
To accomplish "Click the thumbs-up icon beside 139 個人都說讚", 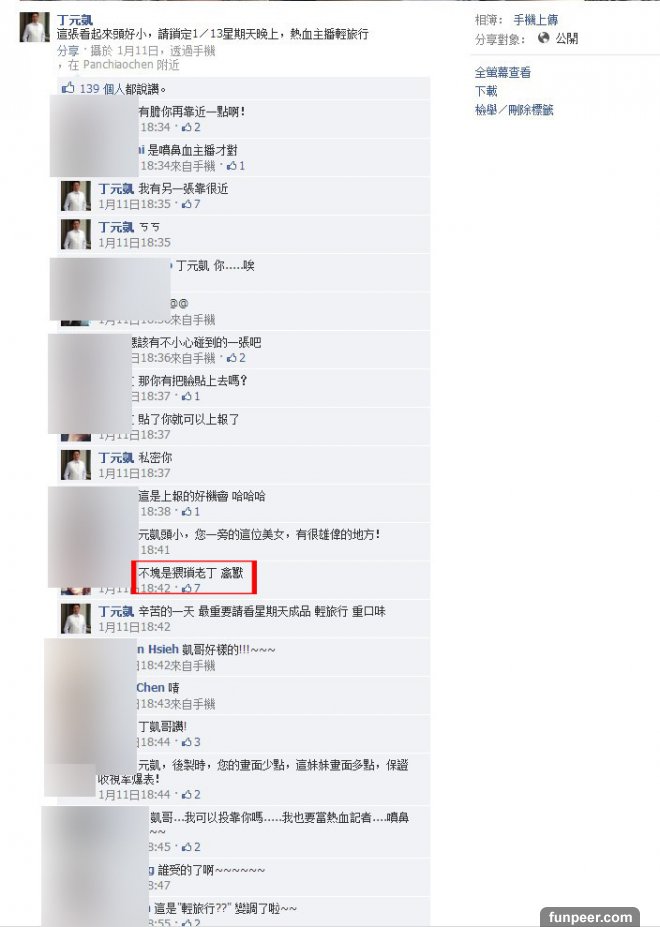I will pos(68,88).
